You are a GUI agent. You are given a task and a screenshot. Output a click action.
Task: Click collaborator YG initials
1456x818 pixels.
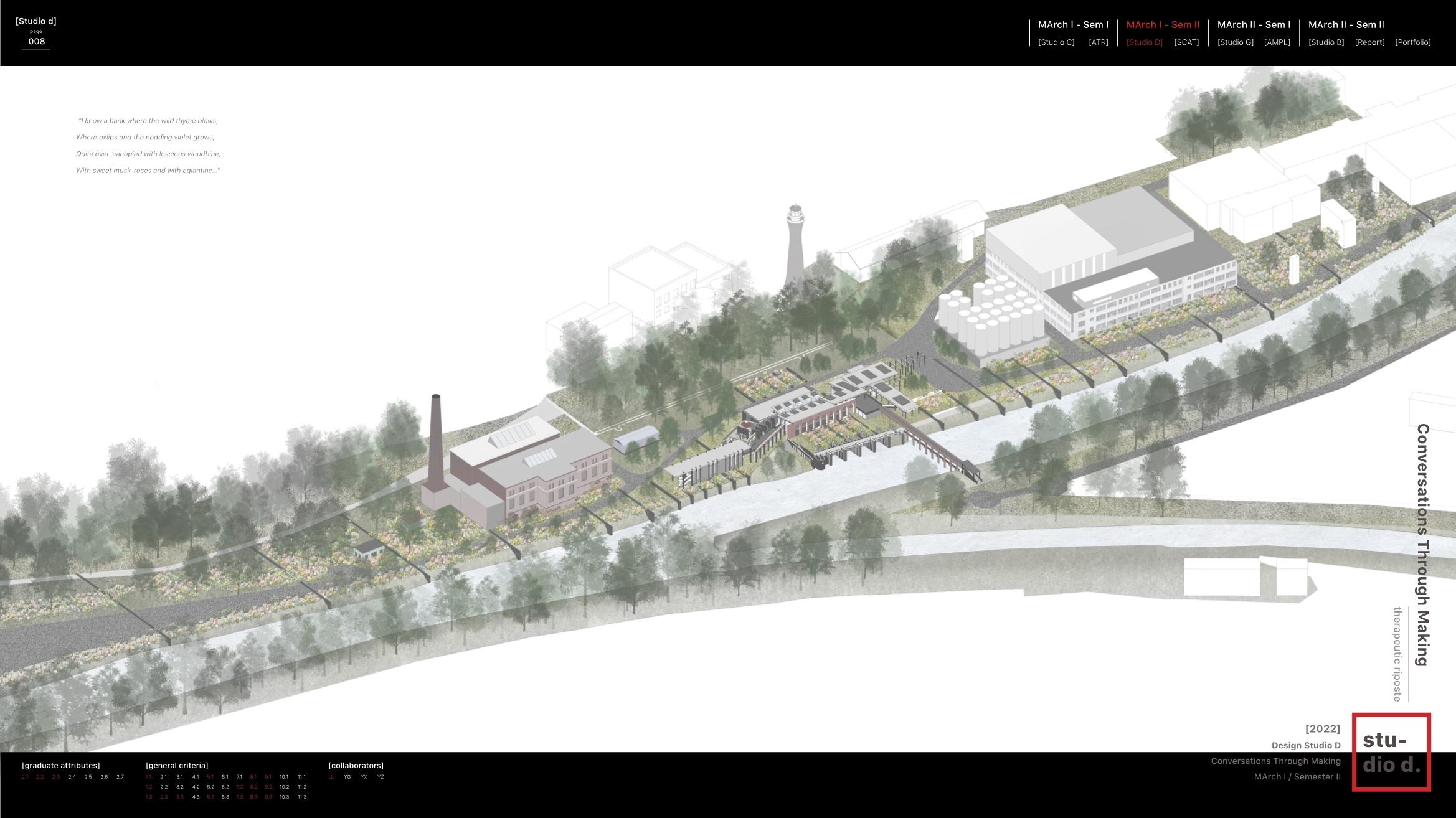[x=347, y=777]
